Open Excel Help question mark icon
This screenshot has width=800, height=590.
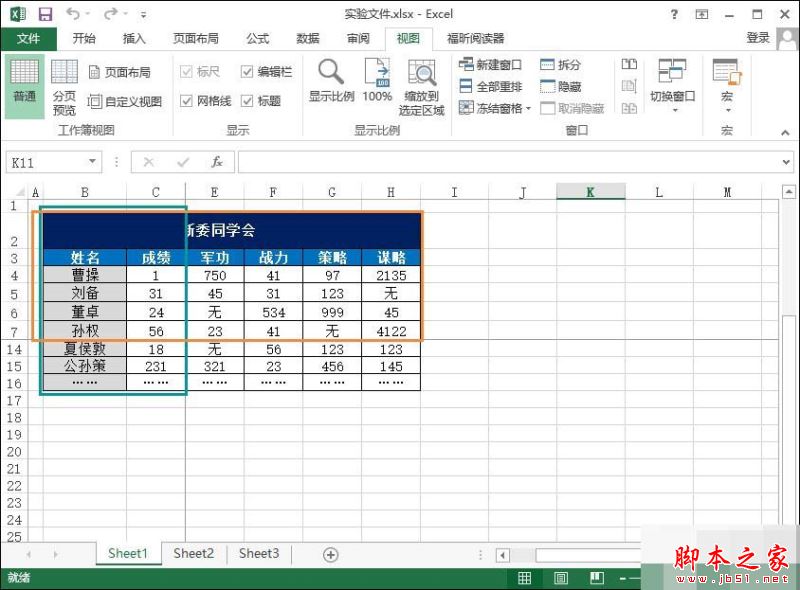[x=674, y=14]
